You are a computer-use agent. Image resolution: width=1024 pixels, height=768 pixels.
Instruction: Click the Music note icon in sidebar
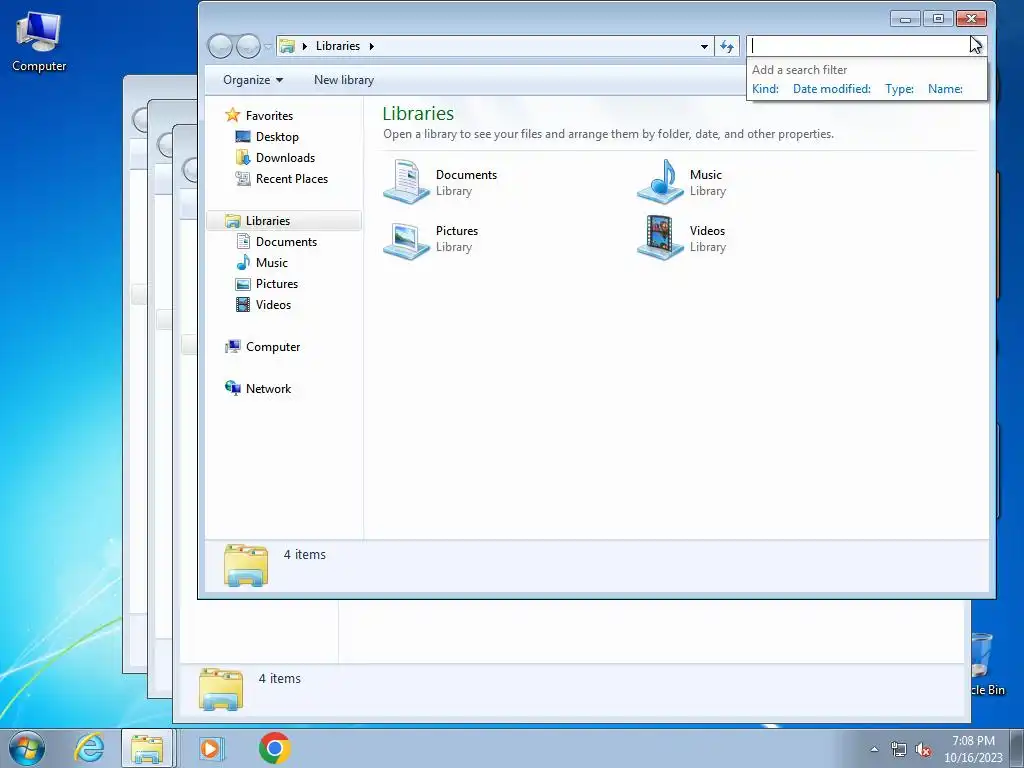(243, 263)
